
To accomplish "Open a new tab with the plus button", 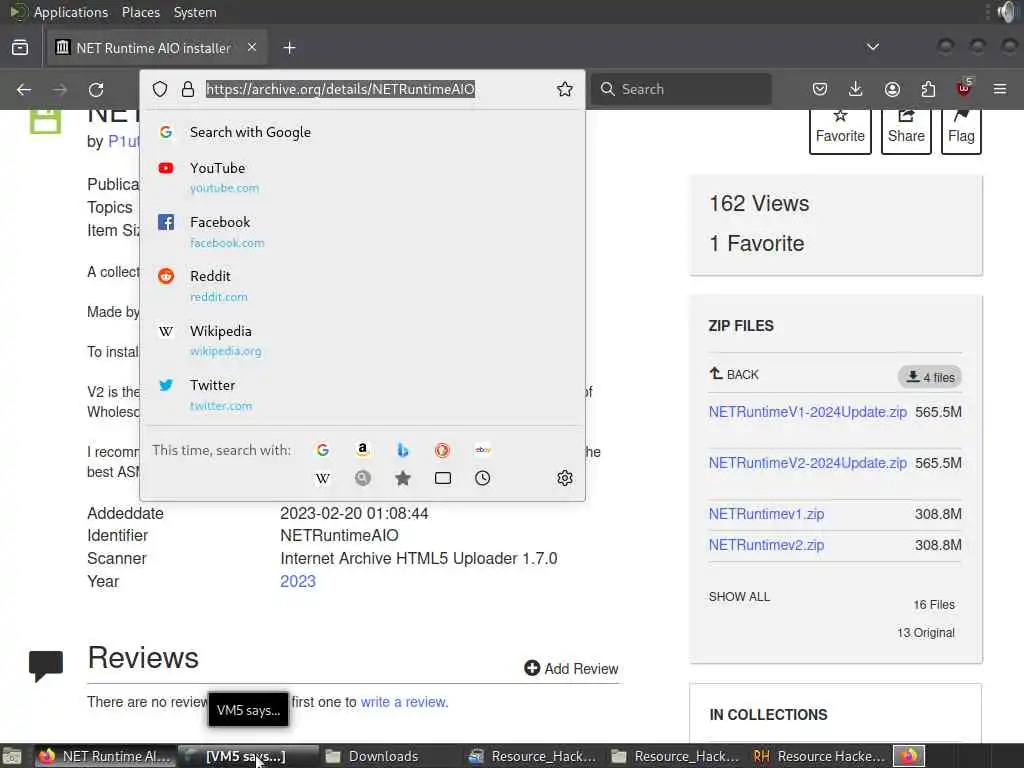I will pos(289,48).
